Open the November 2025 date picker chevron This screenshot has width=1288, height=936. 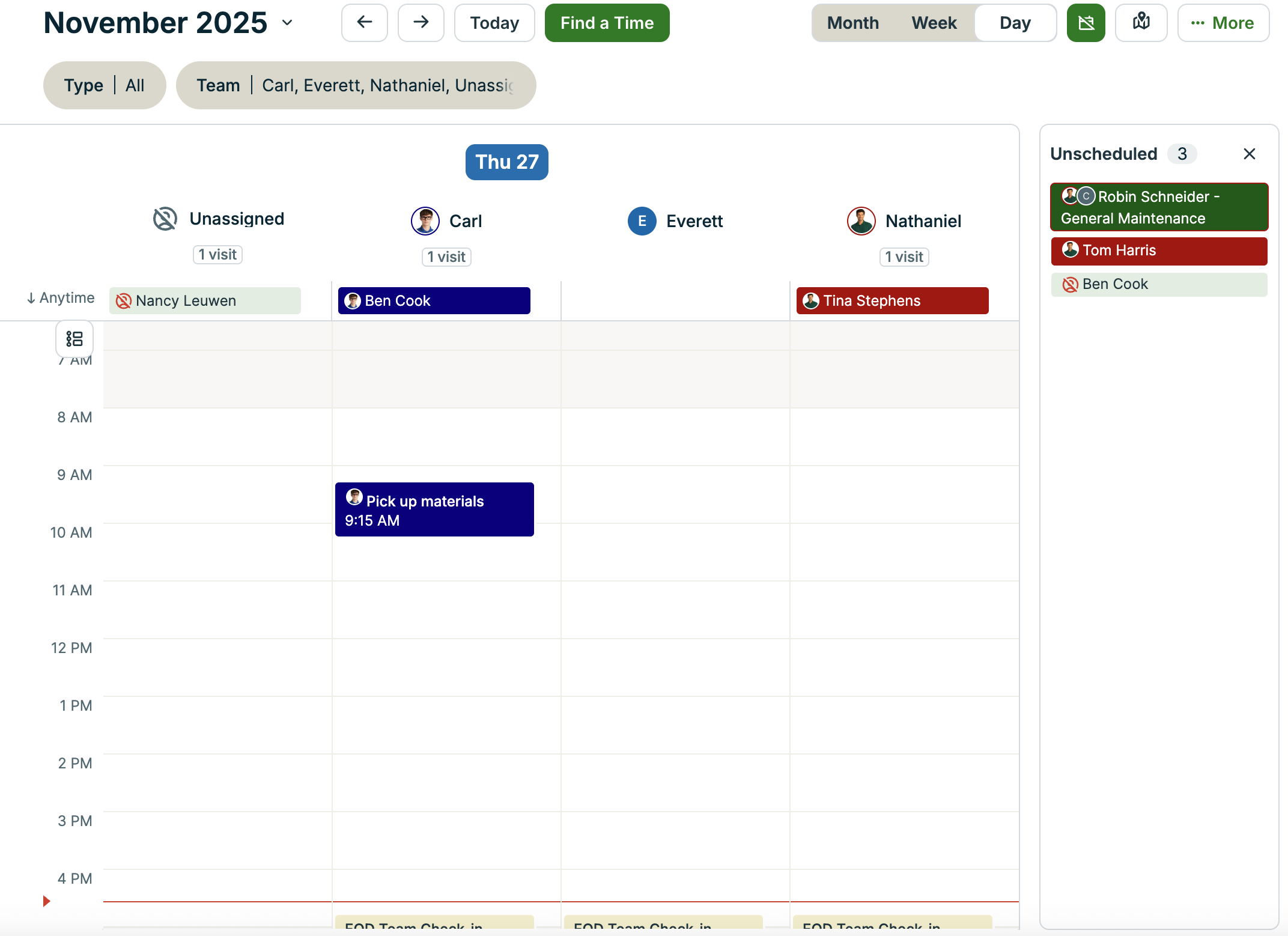(287, 22)
